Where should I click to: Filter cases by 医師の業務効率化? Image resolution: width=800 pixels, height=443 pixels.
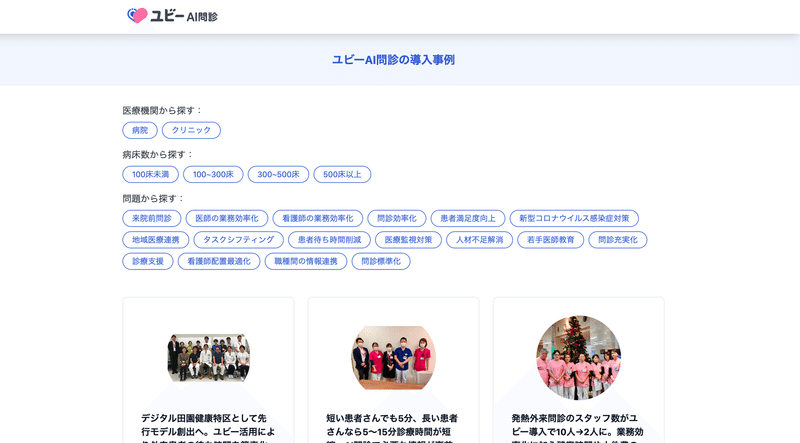(x=227, y=218)
